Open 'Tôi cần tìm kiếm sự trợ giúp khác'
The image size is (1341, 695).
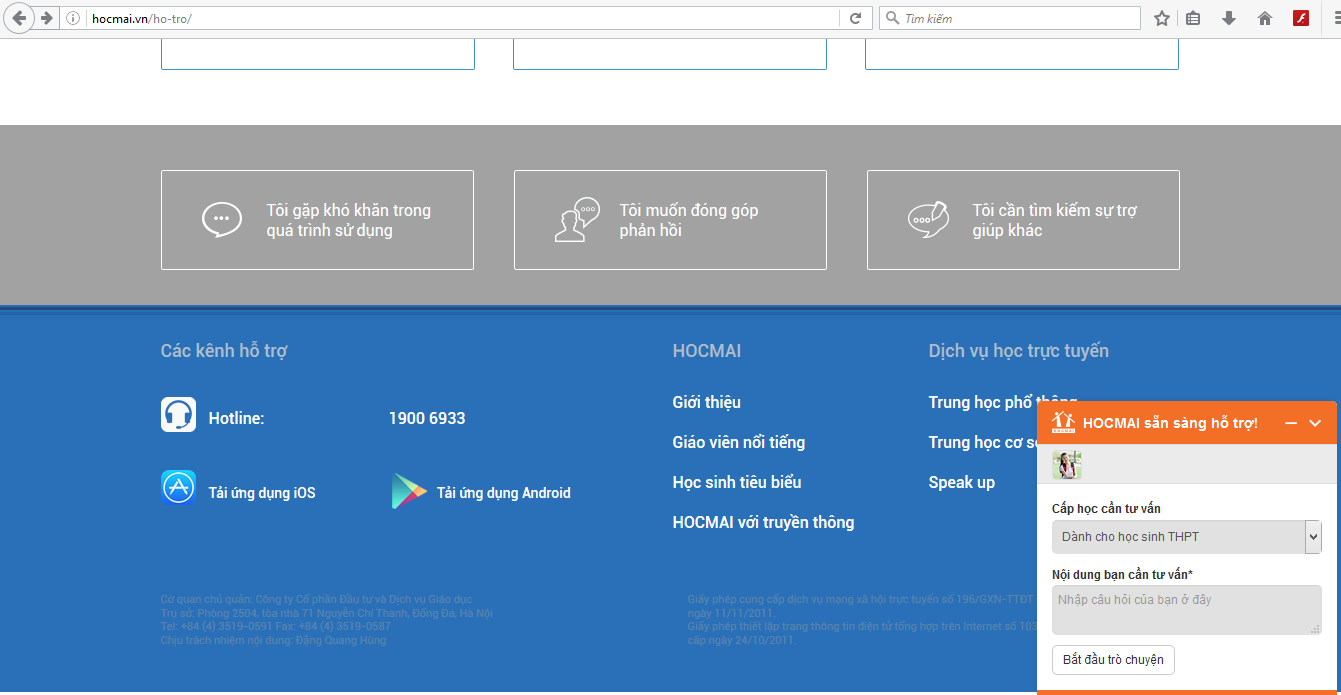click(x=1023, y=220)
